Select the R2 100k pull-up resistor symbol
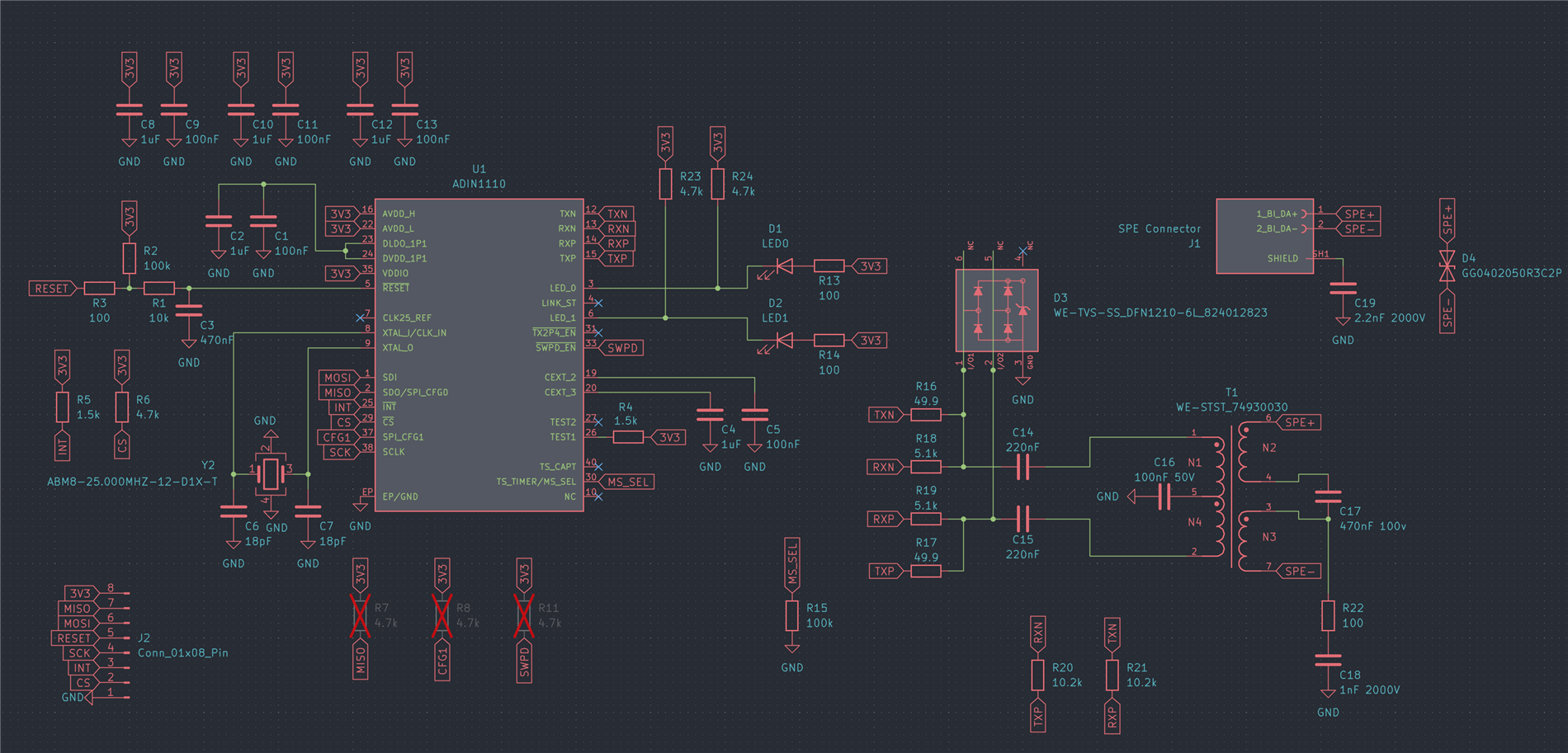 coord(129,258)
